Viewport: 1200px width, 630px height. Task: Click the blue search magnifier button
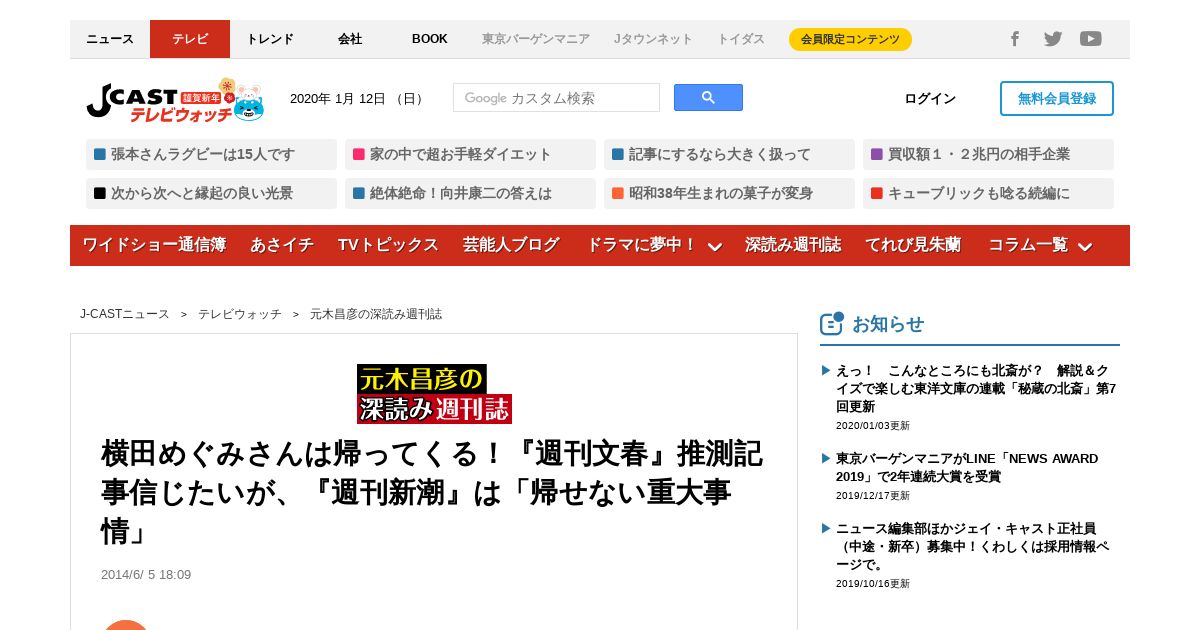[708, 97]
